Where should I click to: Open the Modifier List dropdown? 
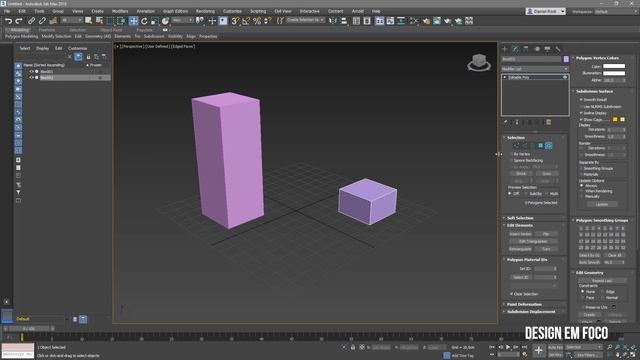point(535,69)
